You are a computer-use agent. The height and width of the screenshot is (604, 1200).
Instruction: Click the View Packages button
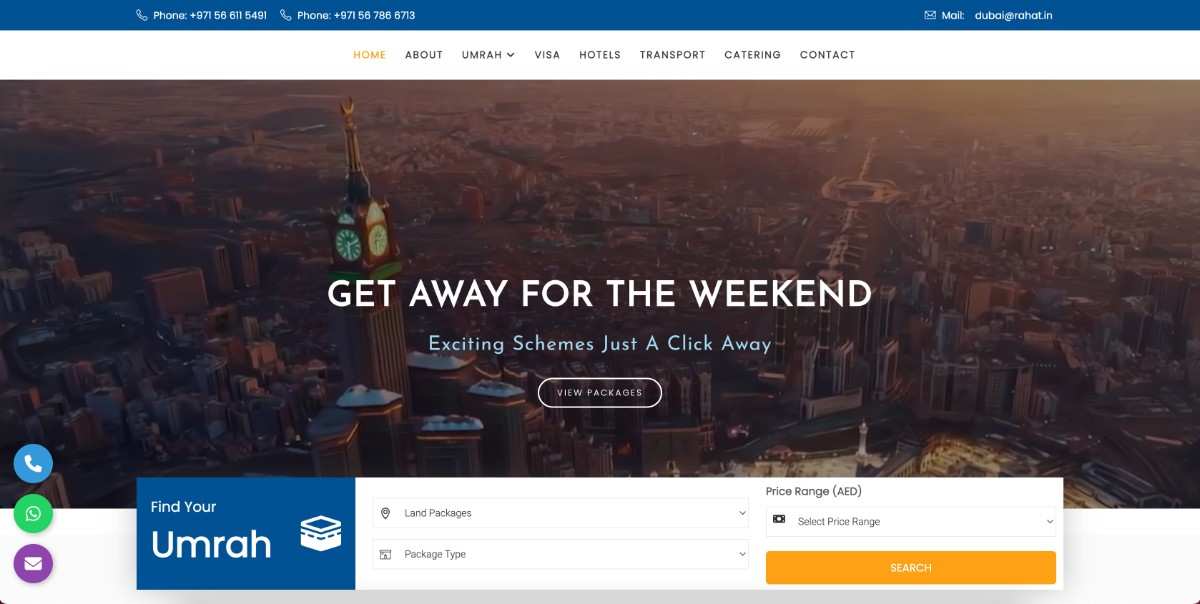pyautogui.click(x=600, y=392)
